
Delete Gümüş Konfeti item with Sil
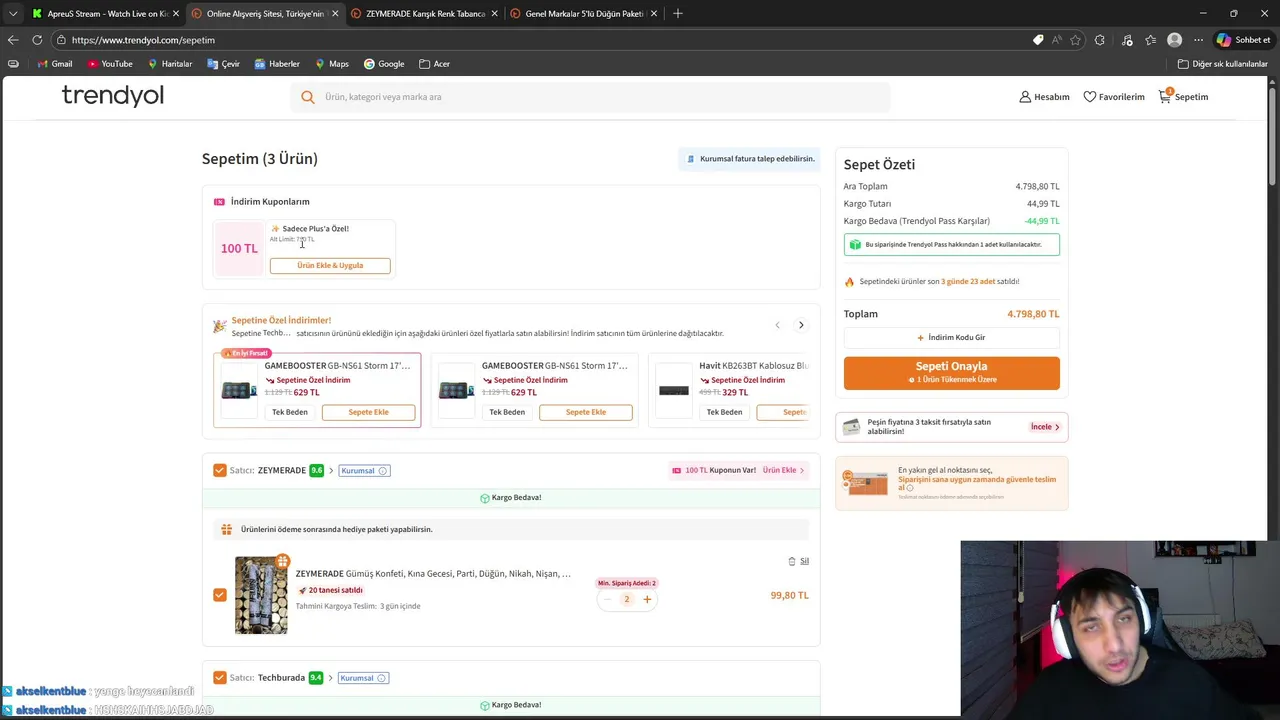point(798,561)
